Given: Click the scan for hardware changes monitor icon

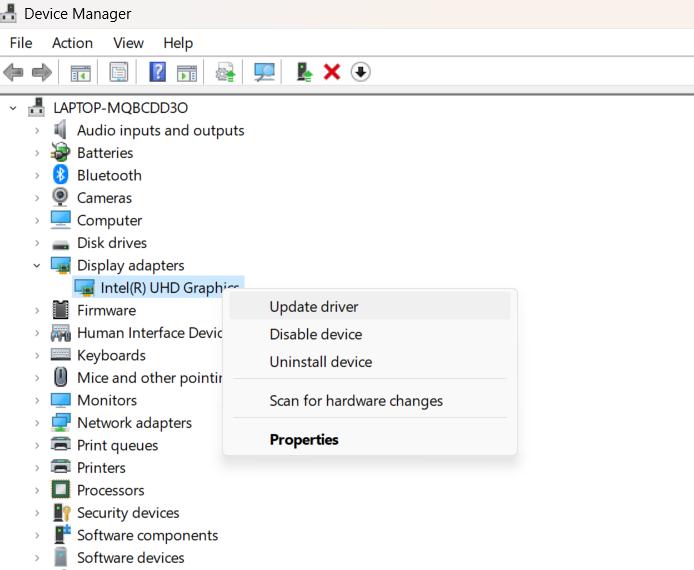Looking at the screenshot, I should click(264, 72).
